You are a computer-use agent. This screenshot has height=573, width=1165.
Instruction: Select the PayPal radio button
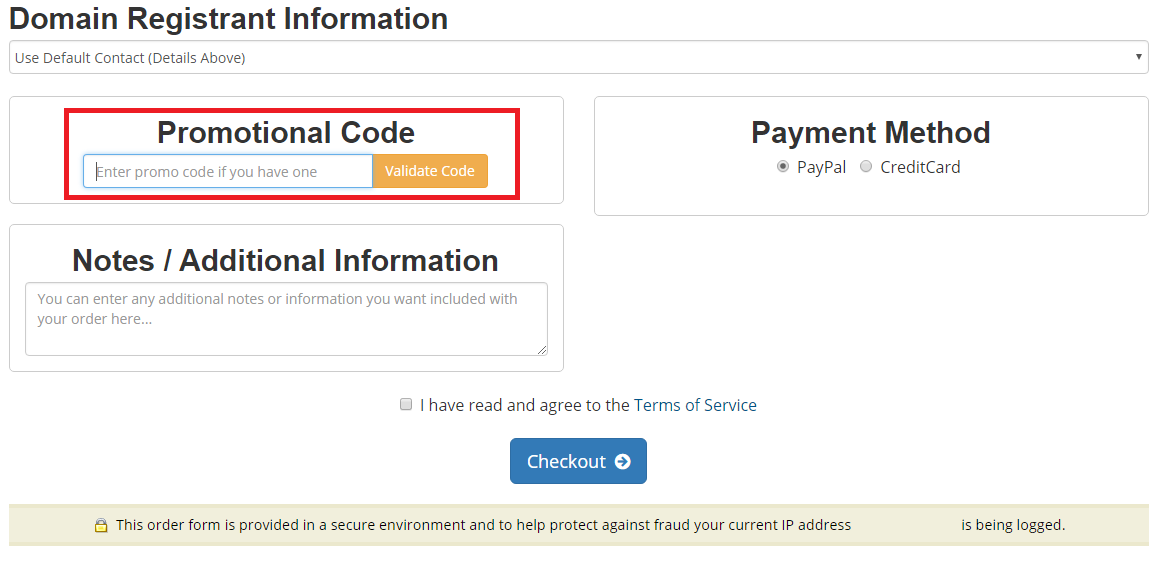(782, 166)
